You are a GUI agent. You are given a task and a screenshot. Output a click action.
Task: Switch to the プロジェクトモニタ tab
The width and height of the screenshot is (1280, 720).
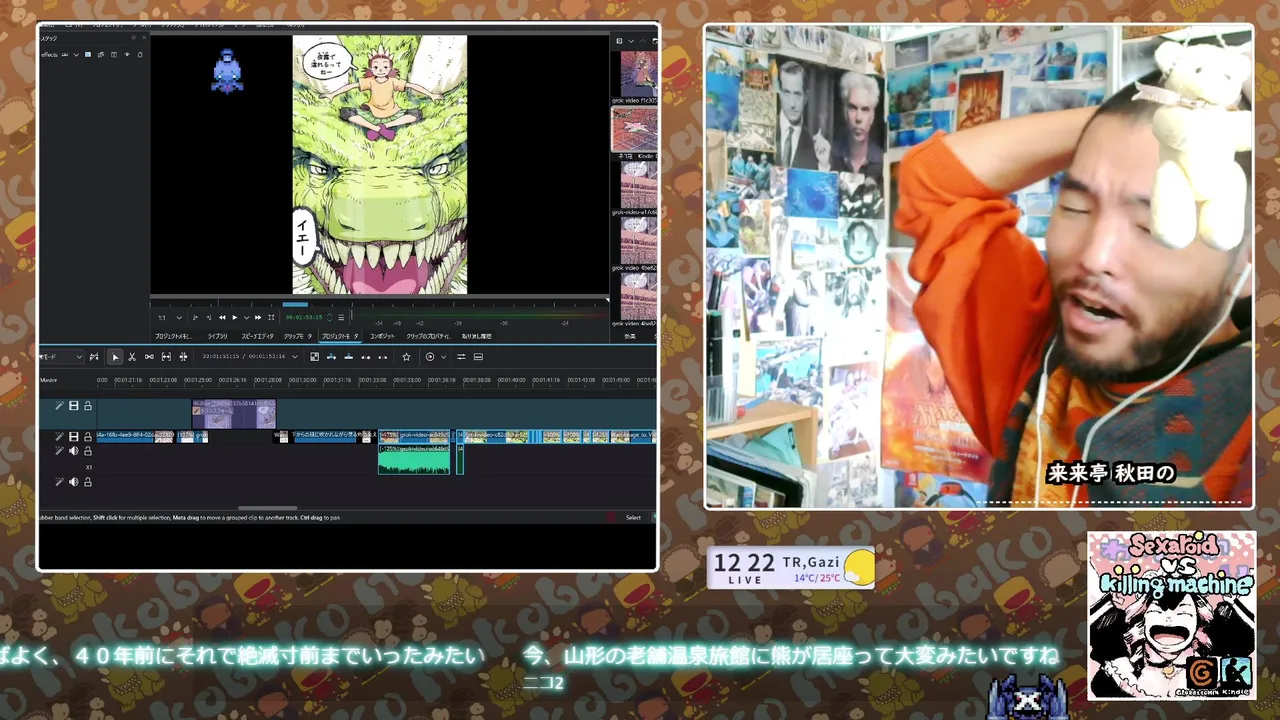(340, 336)
